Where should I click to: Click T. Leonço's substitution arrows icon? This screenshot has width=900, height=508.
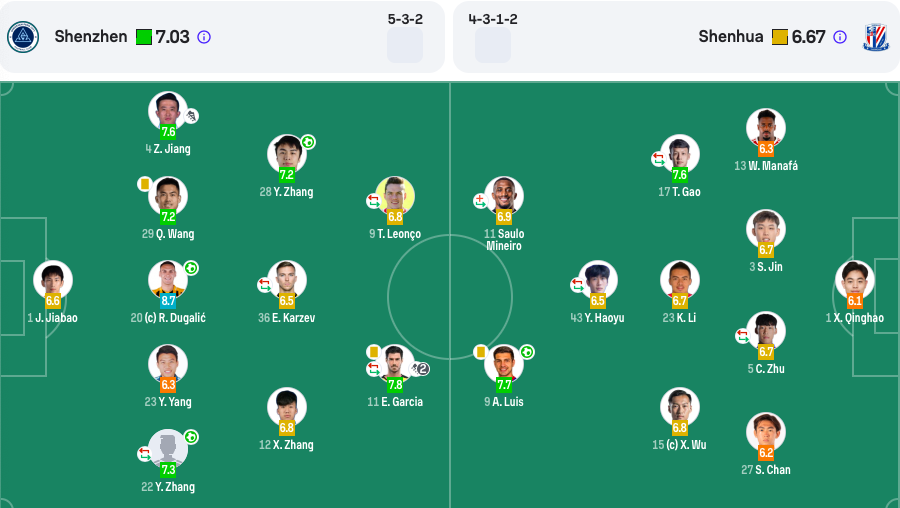[x=374, y=201]
